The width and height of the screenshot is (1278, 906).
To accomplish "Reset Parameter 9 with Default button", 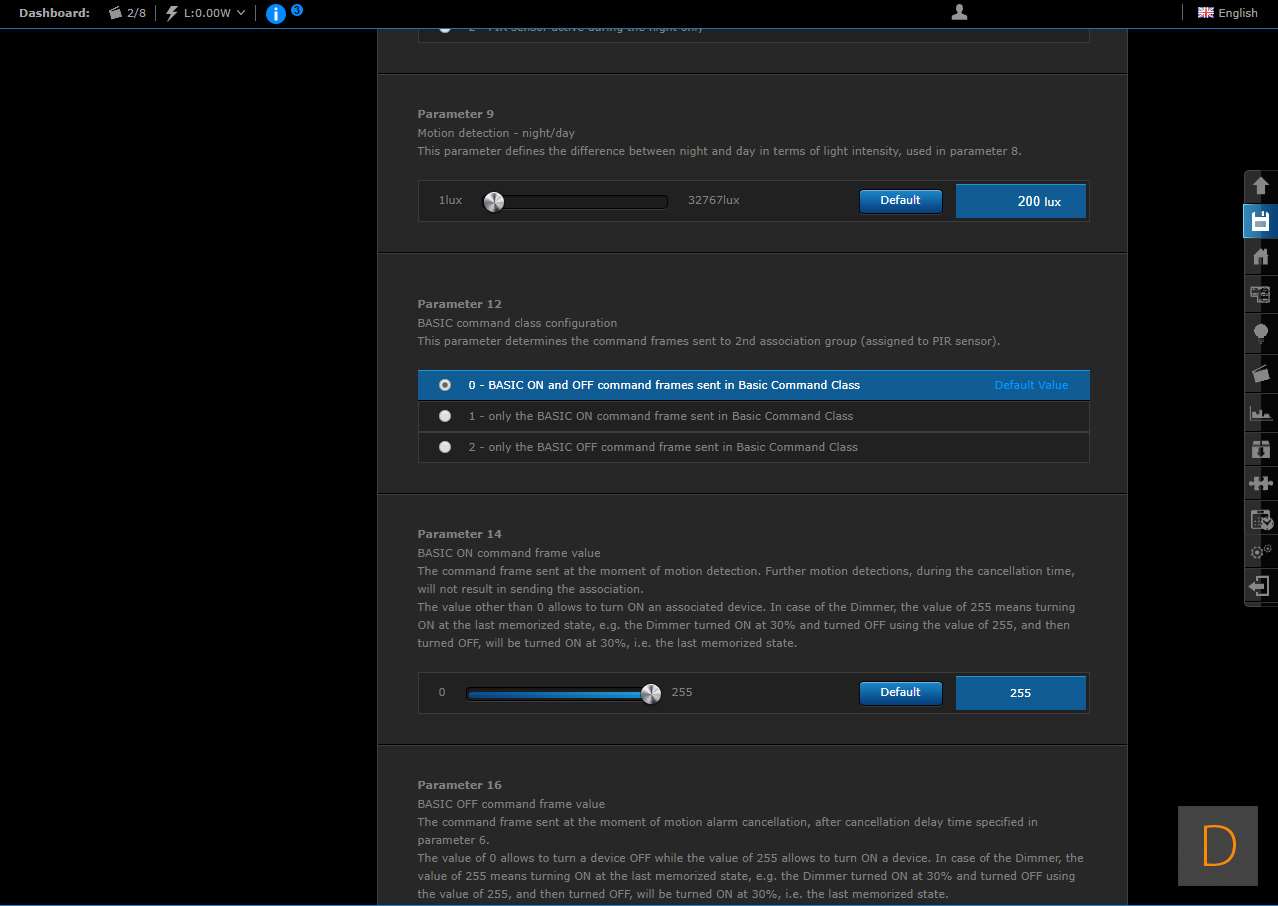I will click(x=900, y=201).
